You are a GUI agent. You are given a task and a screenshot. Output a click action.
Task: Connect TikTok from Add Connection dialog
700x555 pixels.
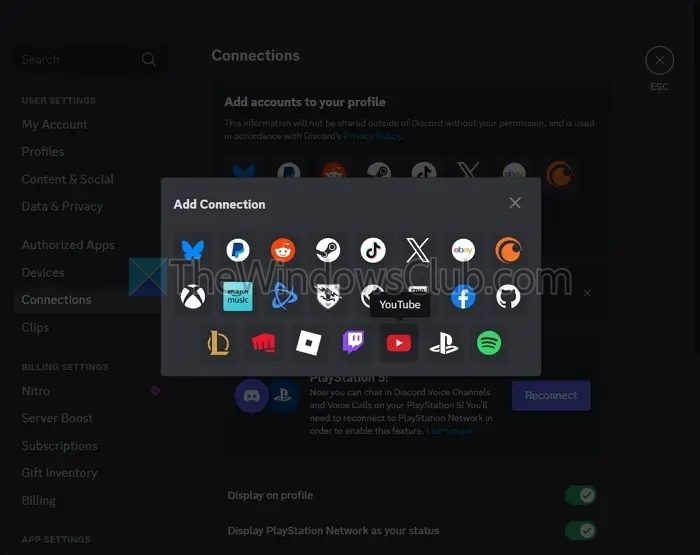373,250
